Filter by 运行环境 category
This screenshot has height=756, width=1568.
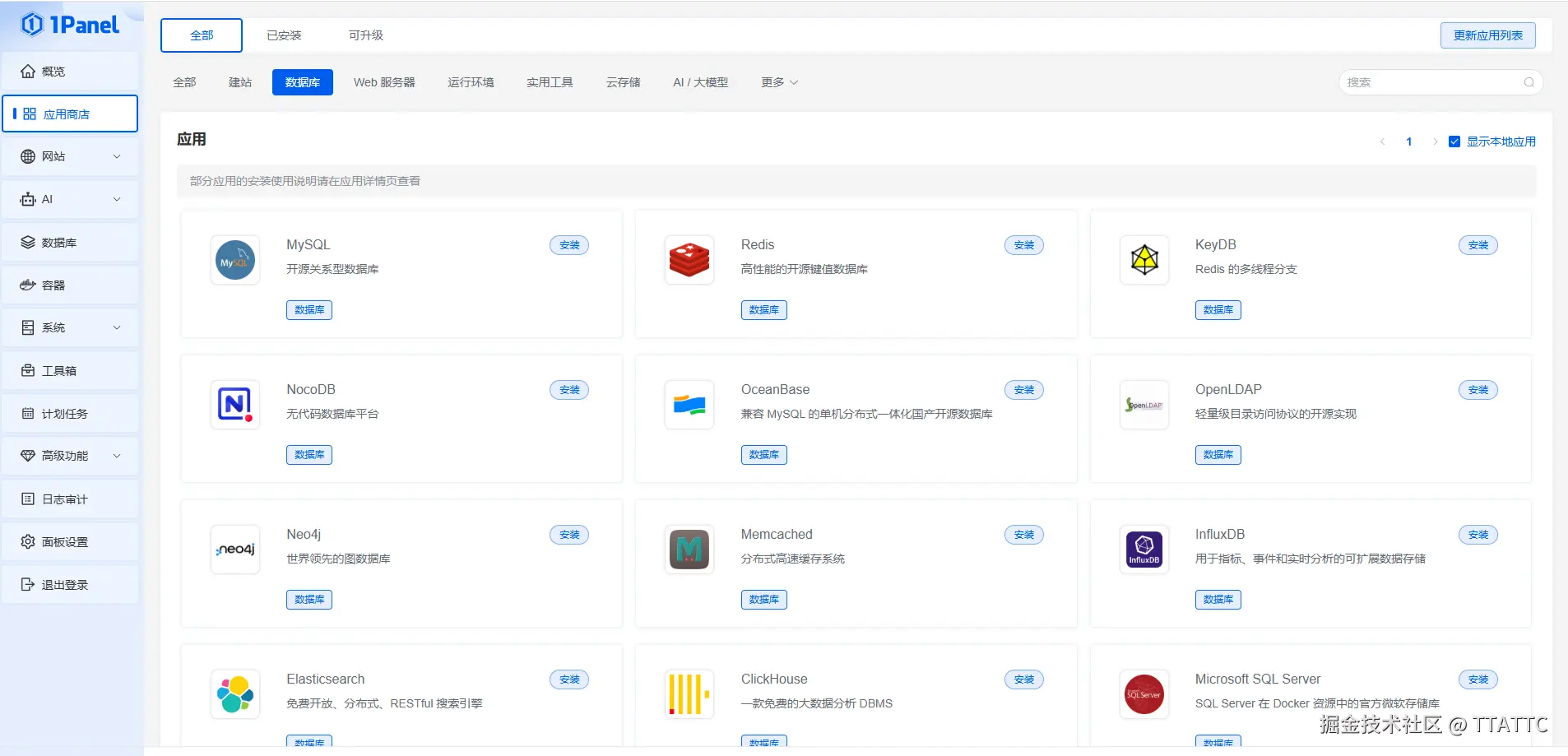point(471,82)
